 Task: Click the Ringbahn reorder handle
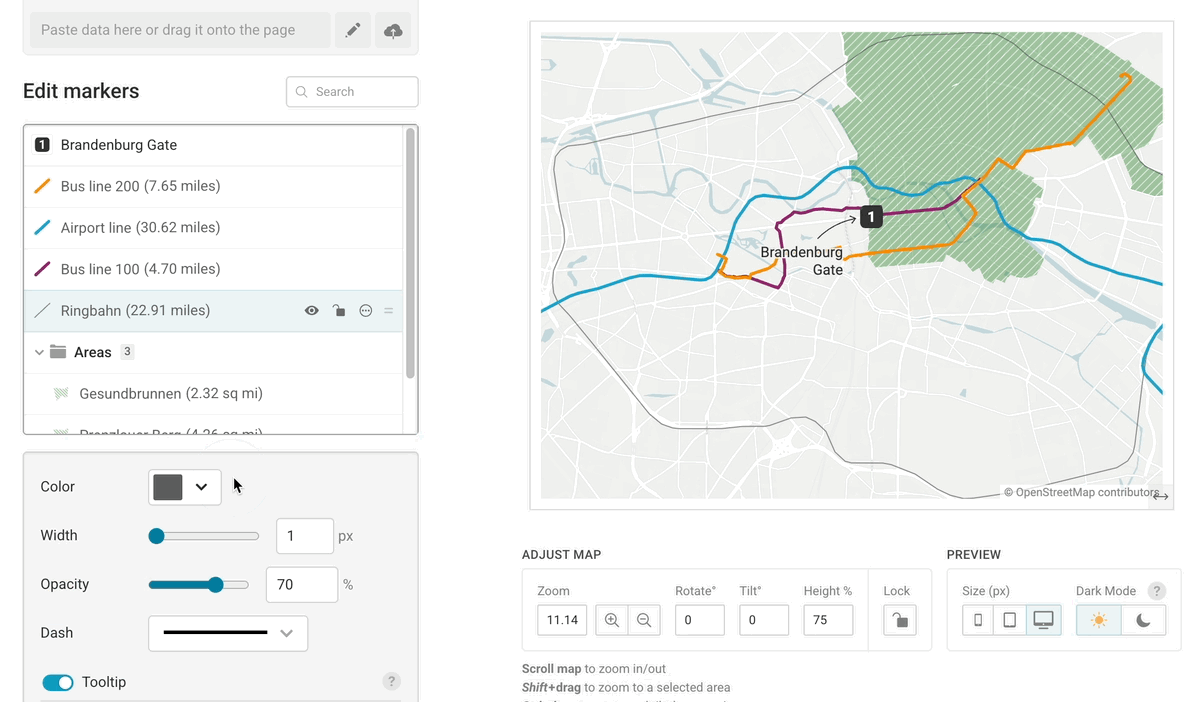pos(389,311)
